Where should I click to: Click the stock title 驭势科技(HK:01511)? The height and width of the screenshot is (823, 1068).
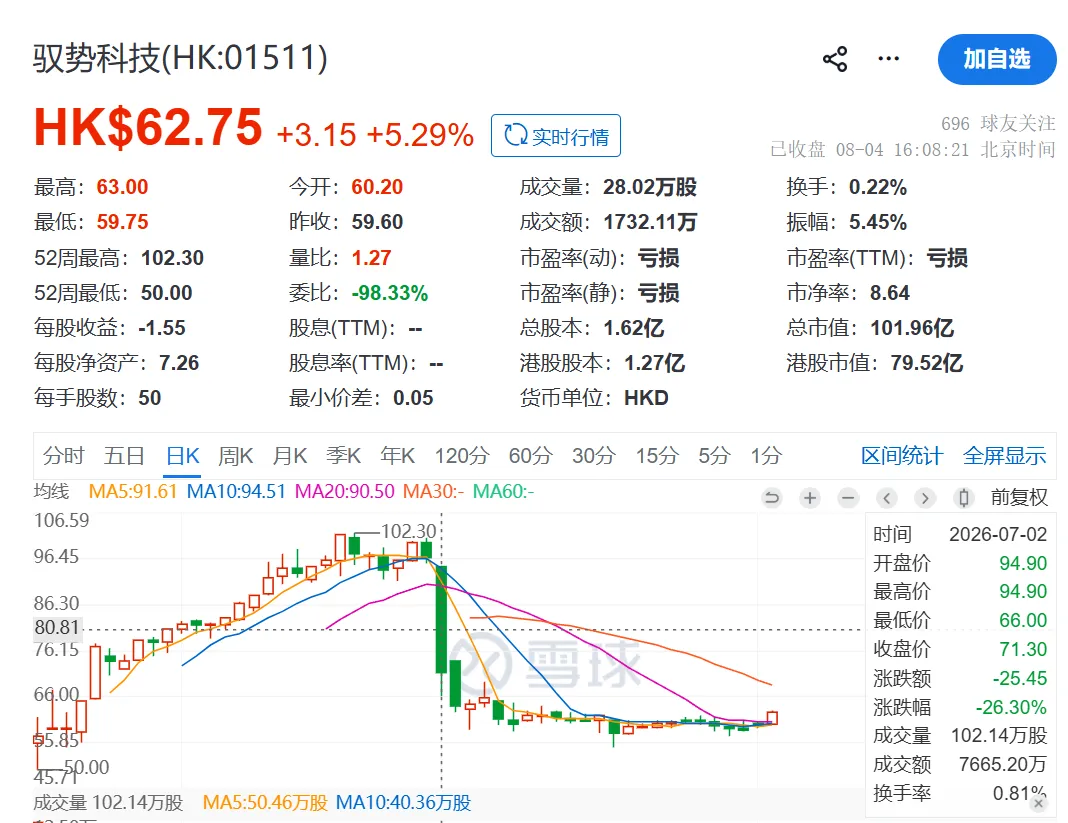(x=180, y=59)
